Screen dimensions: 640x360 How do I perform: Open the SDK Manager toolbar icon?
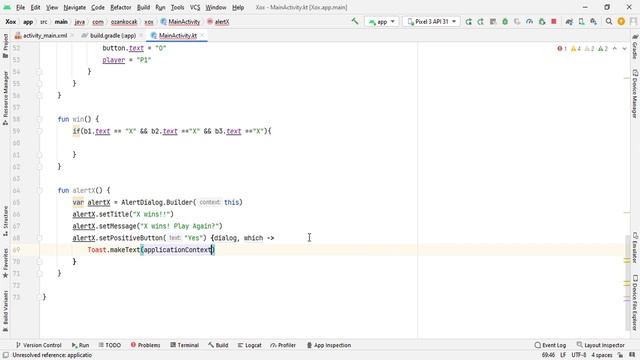tap(593, 22)
